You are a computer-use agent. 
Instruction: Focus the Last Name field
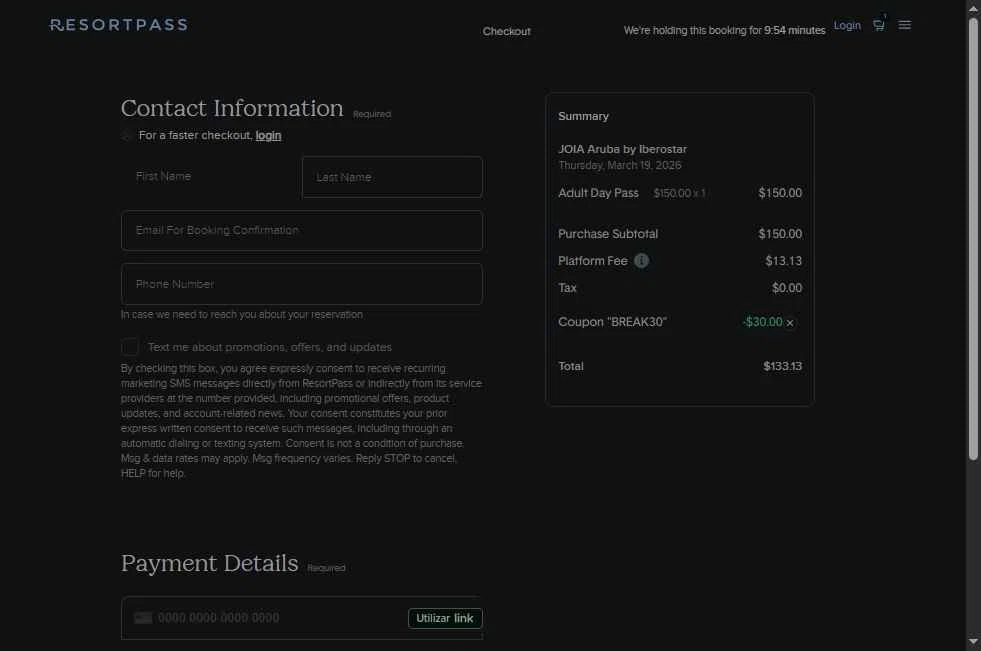[x=392, y=177]
